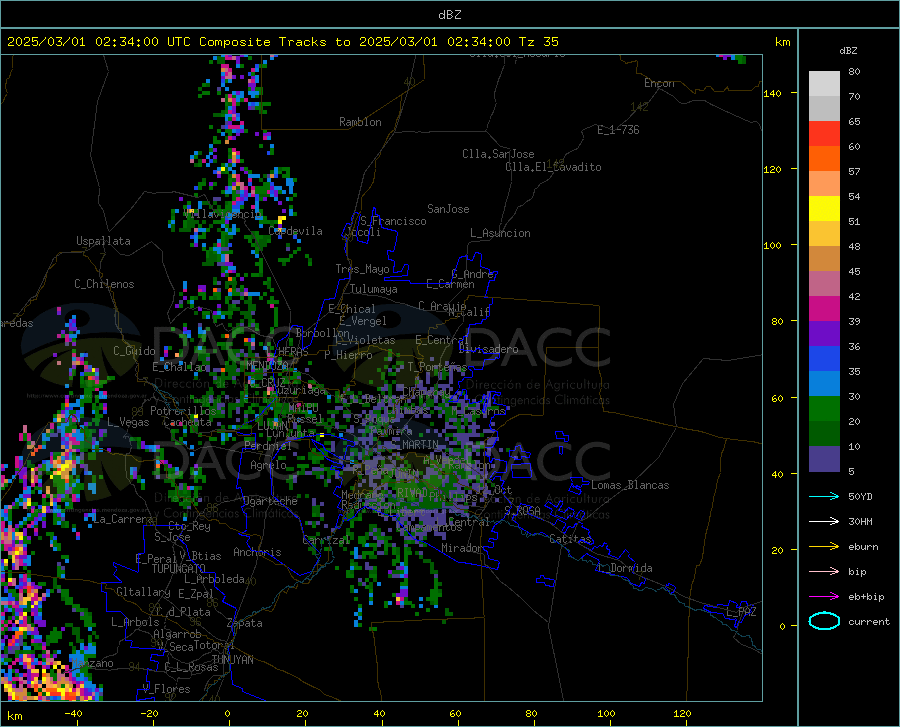
Task: Click the TUPUNGATO map label
Action: [179, 569]
